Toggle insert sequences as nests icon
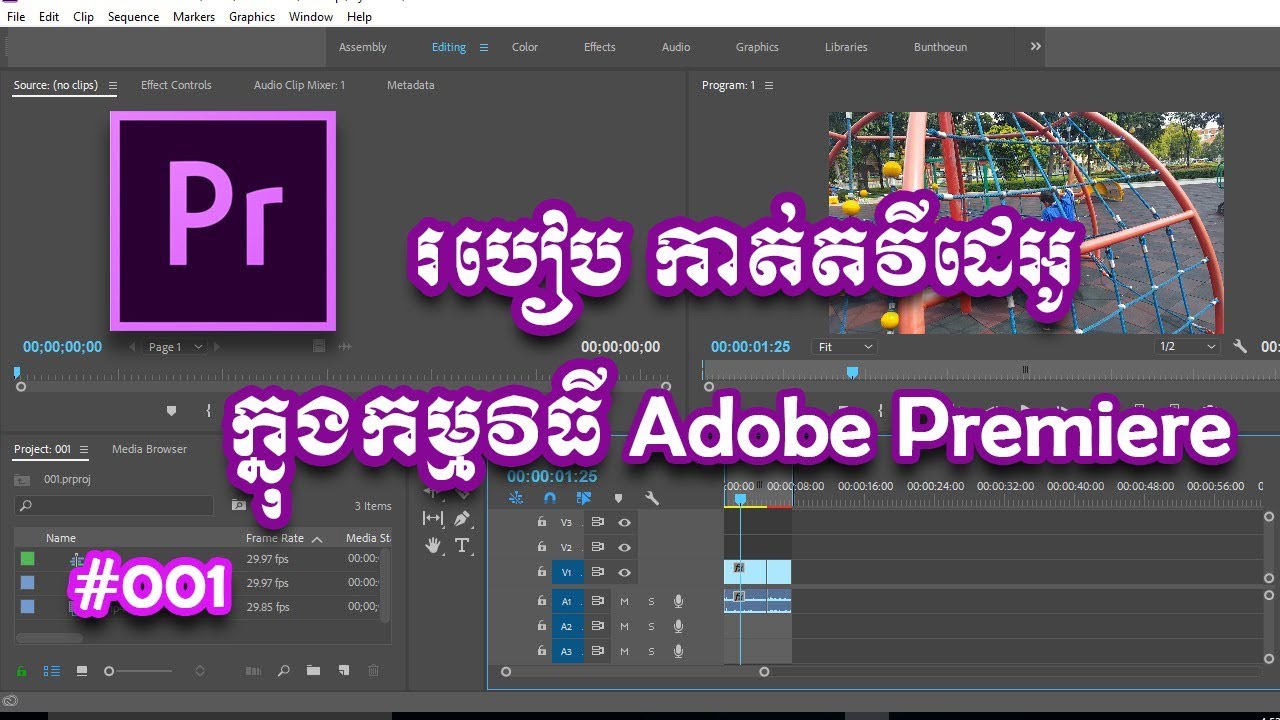 tap(516, 498)
